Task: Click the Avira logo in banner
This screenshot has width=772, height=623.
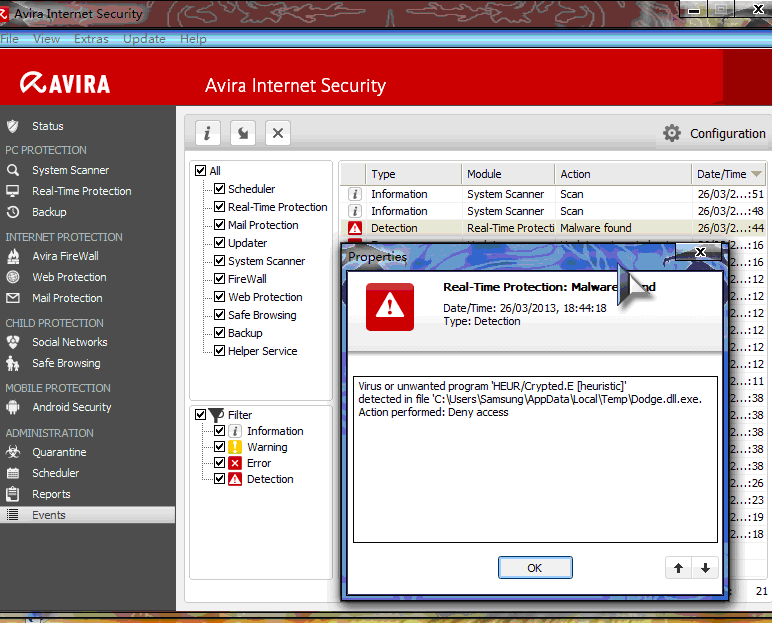Action: tap(65, 83)
